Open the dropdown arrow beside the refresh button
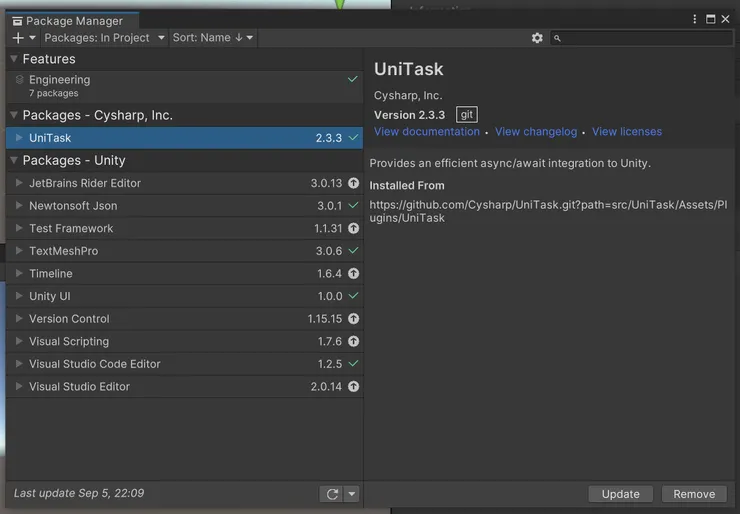The image size is (740, 514). pos(351,494)
